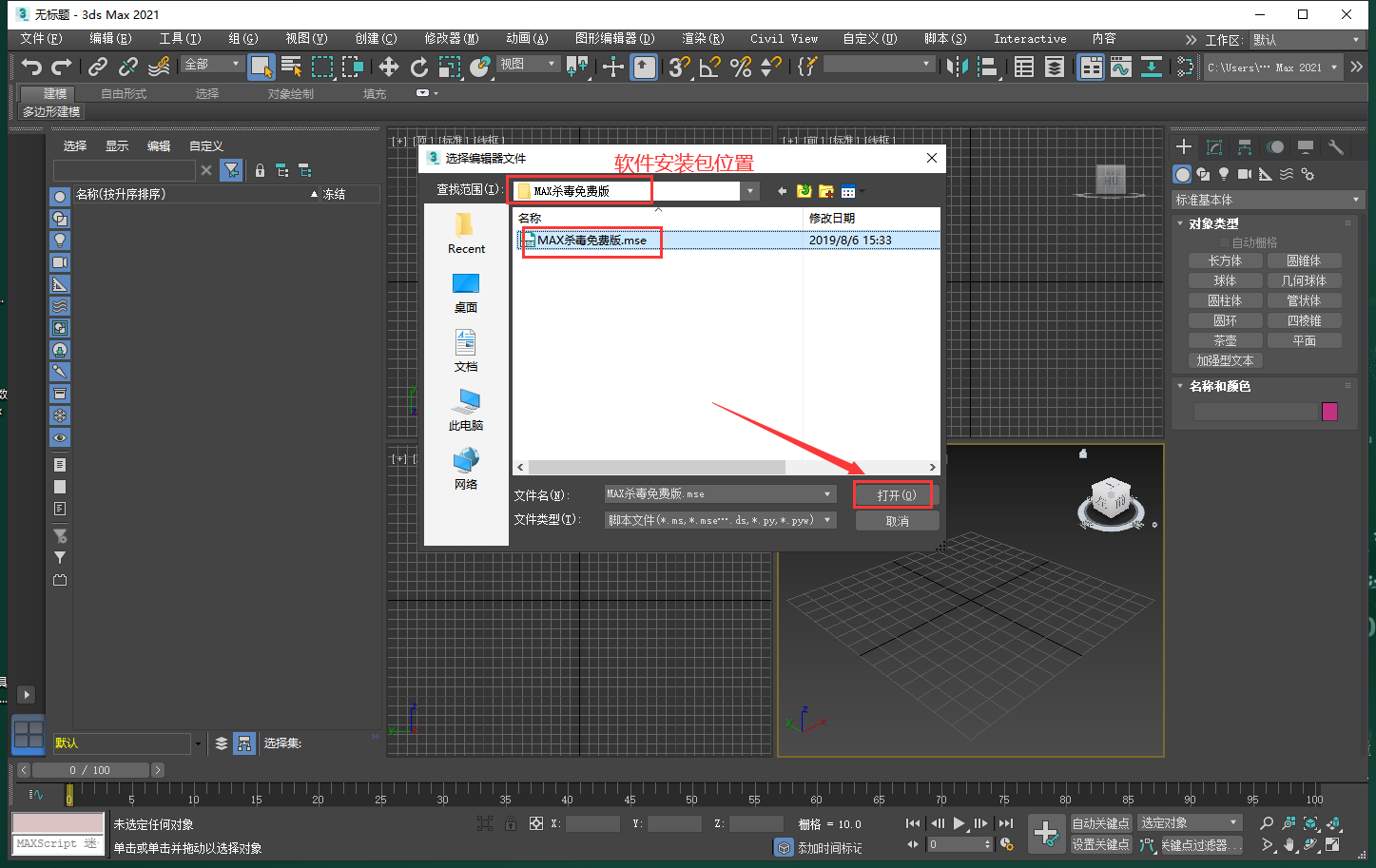Open the selection filter dropdown showing 全部
Viewport: 1376px width, 868px height.
click(213, 64)
